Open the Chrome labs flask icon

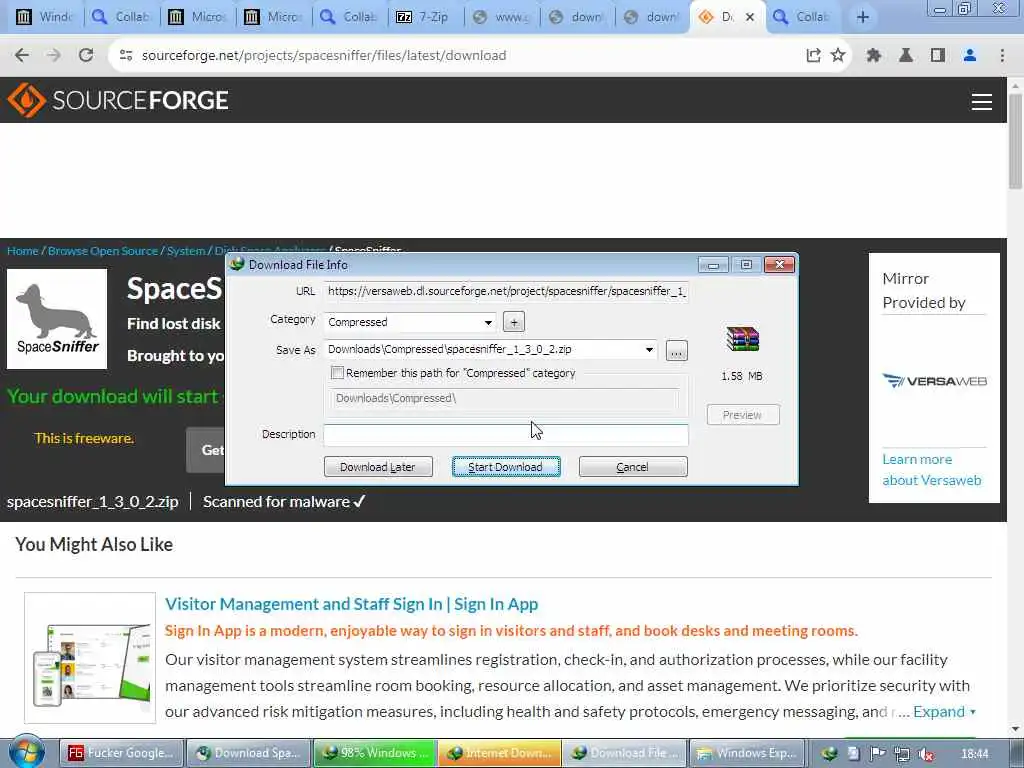906,56
